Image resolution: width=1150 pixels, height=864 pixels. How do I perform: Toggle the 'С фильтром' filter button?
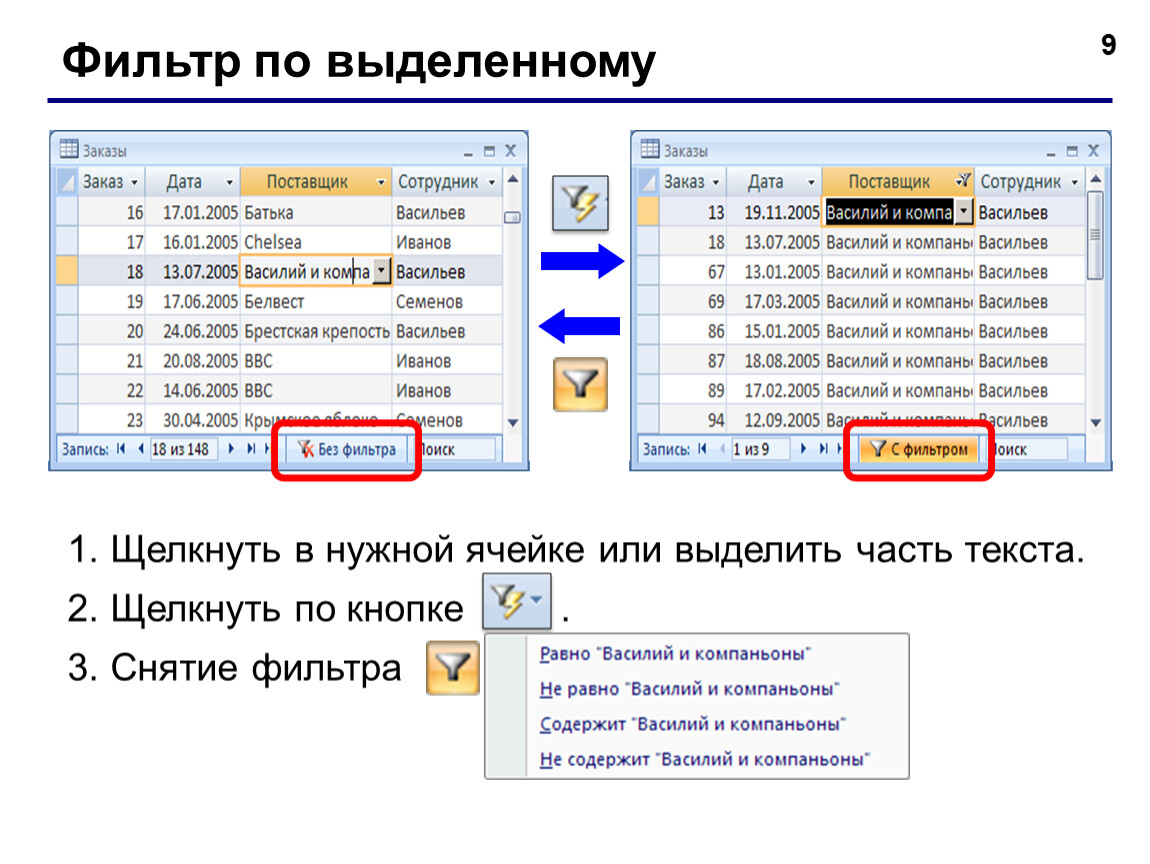coord(919,450)
